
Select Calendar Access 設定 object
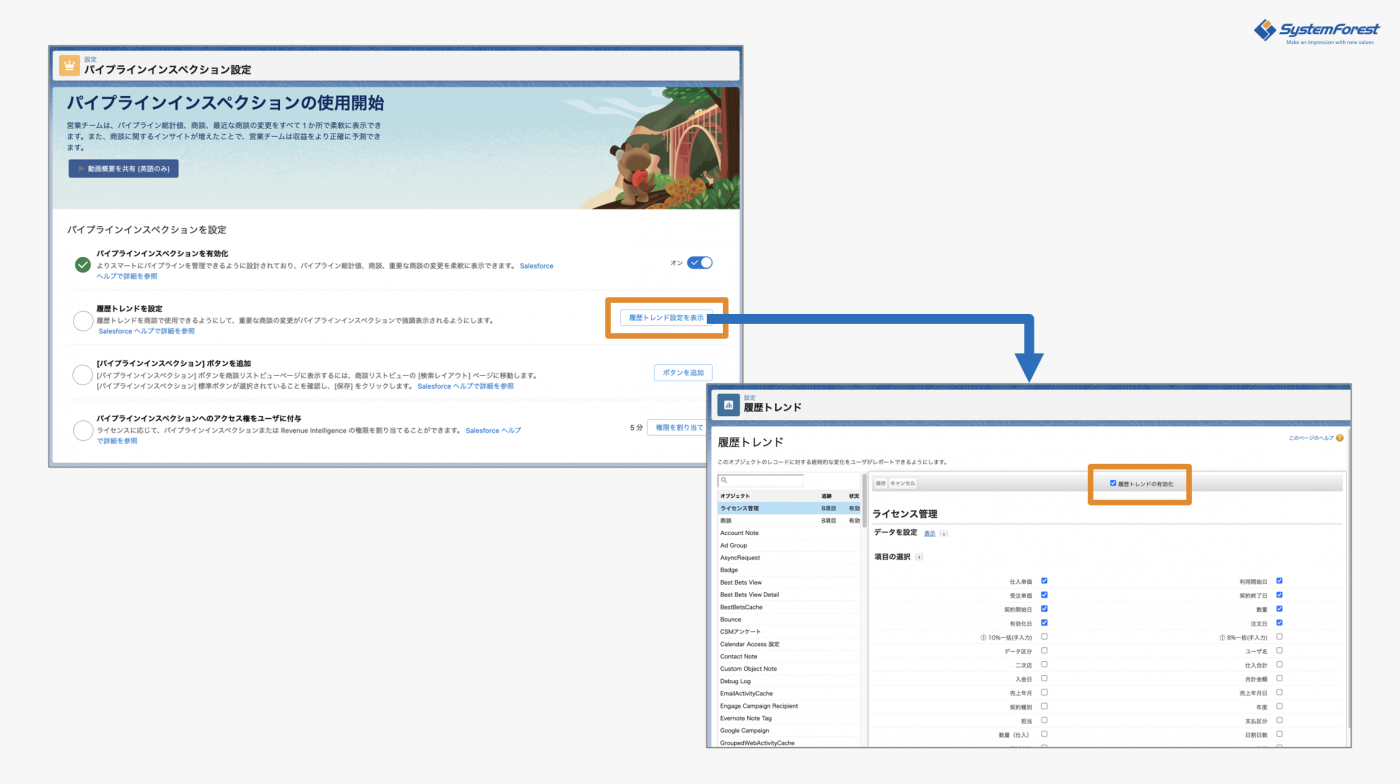coord(789,644)
